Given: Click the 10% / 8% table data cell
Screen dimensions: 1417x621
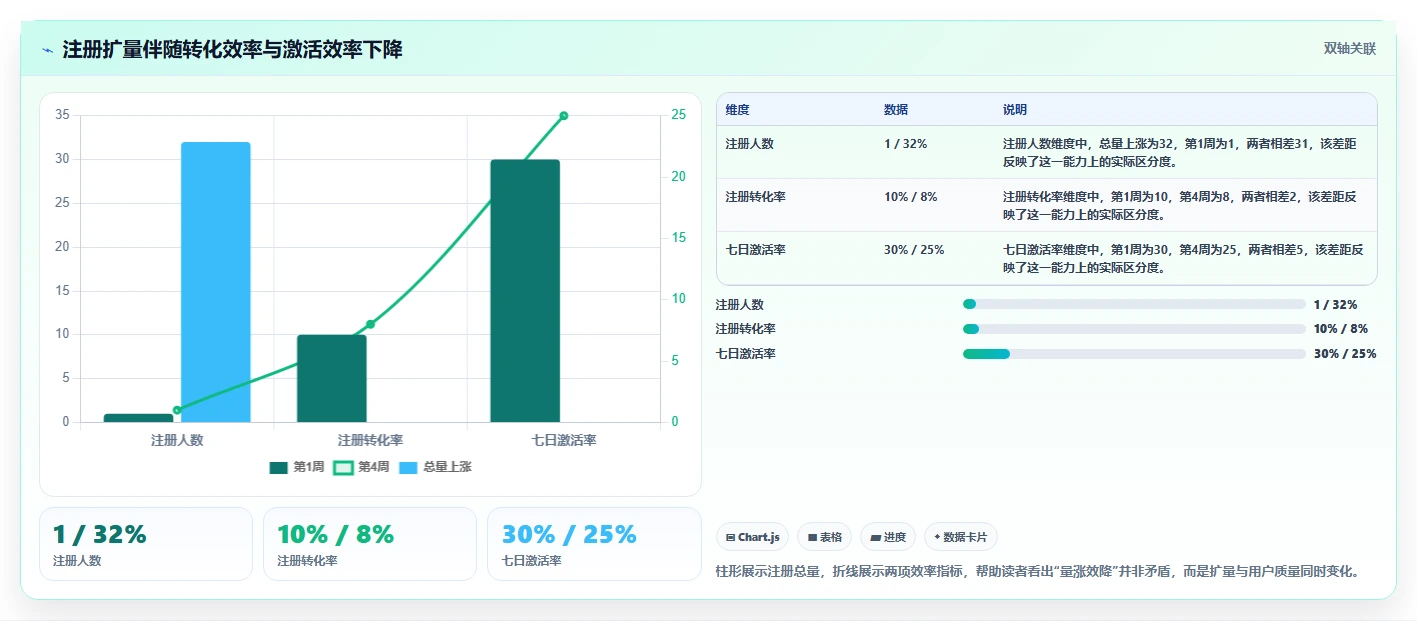Looking at the screenshot, I should point(911,197).
